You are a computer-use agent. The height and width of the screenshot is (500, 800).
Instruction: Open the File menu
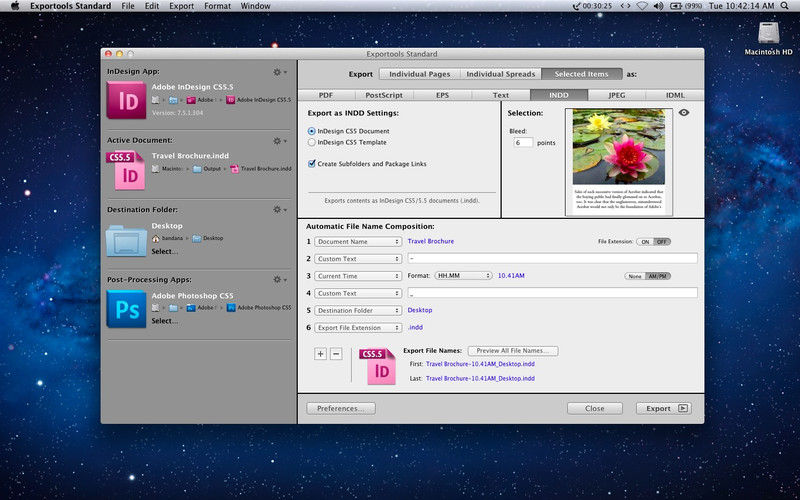(128, 6)
